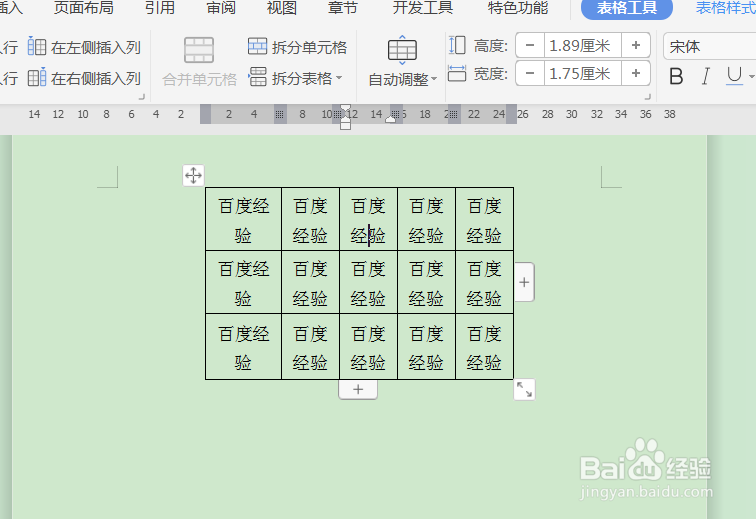The image size is (756, 519).
Task: Select the 表格工具 tab
Action: [627, 8]
